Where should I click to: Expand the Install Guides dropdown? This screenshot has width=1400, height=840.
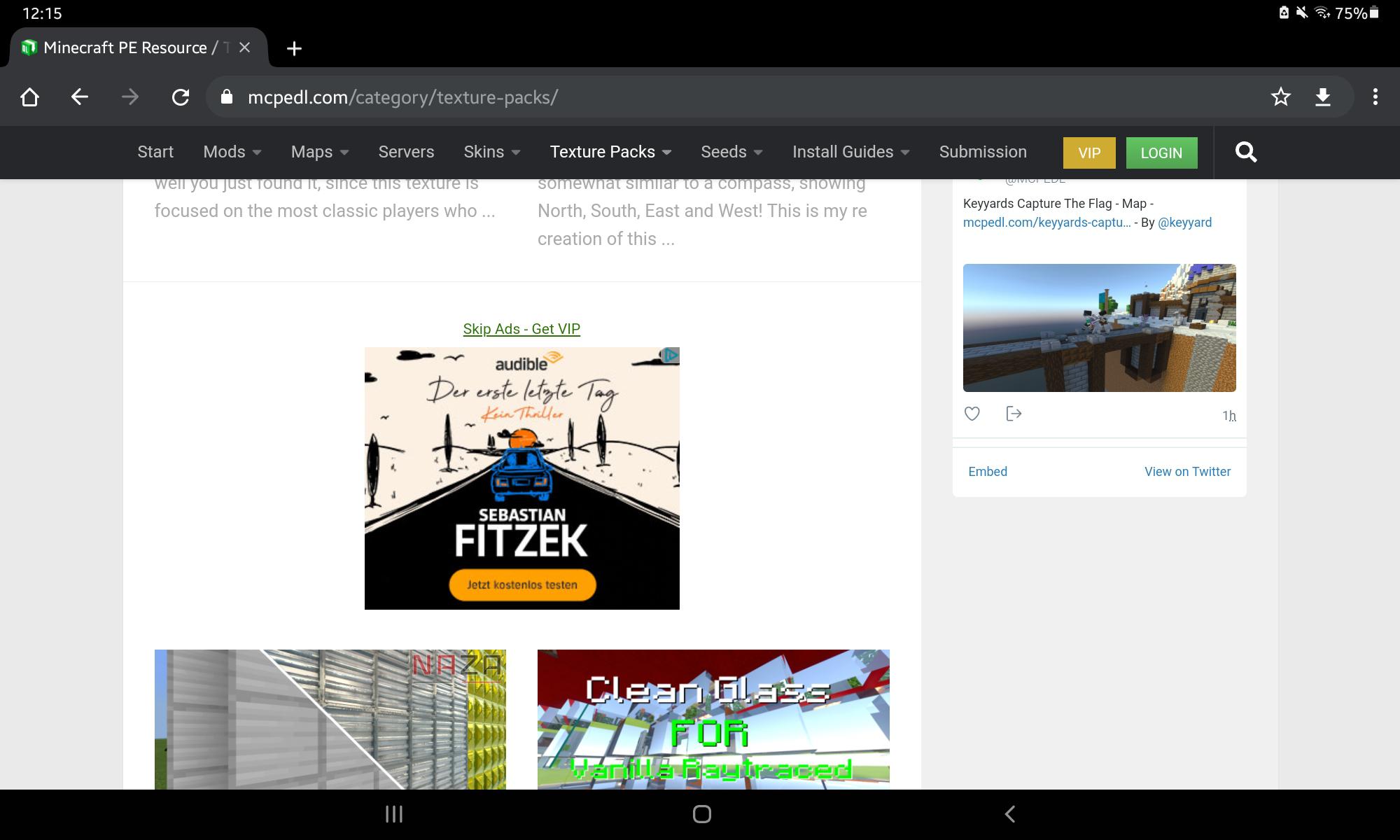(849, 152)
